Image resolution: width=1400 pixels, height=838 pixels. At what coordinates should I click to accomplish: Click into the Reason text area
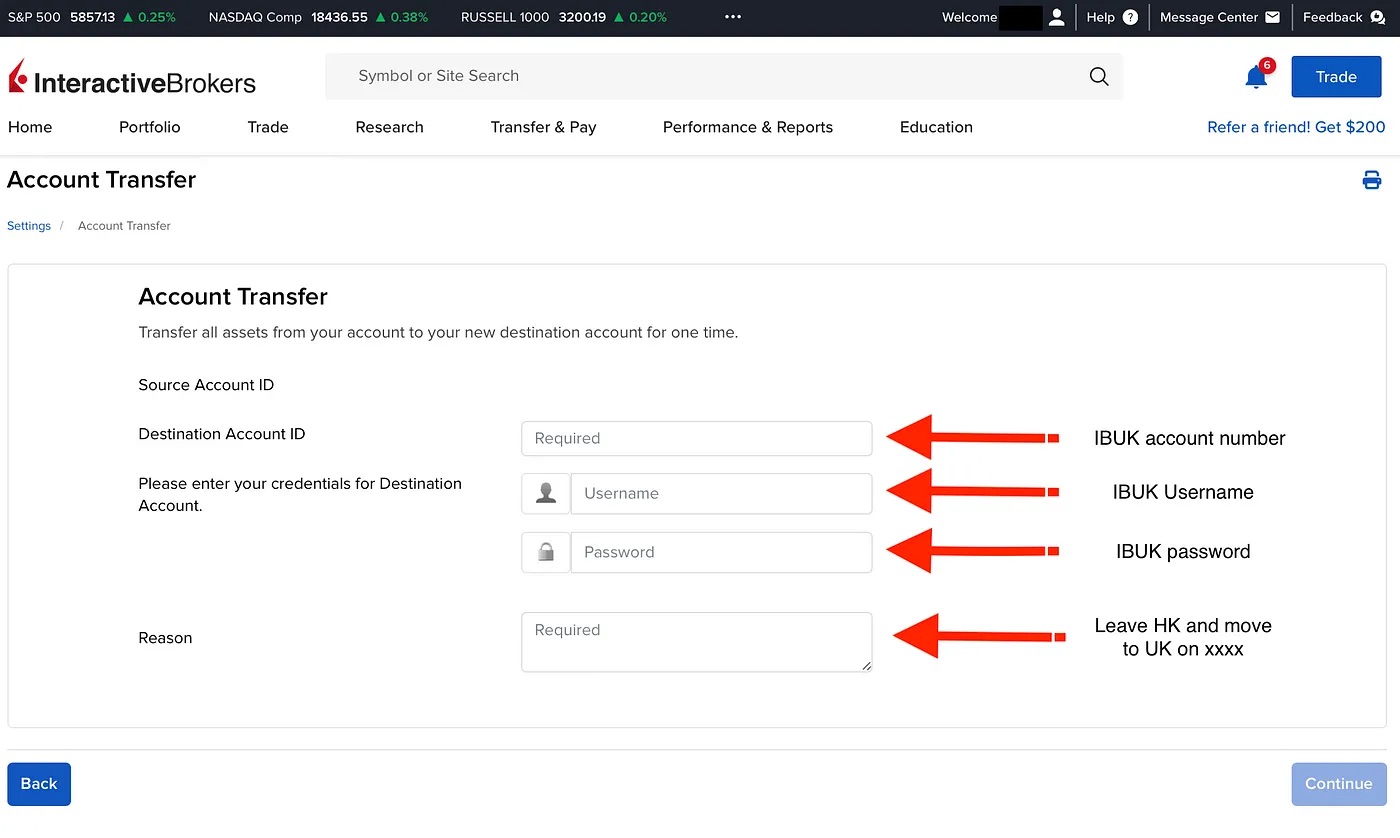point(696,642)
